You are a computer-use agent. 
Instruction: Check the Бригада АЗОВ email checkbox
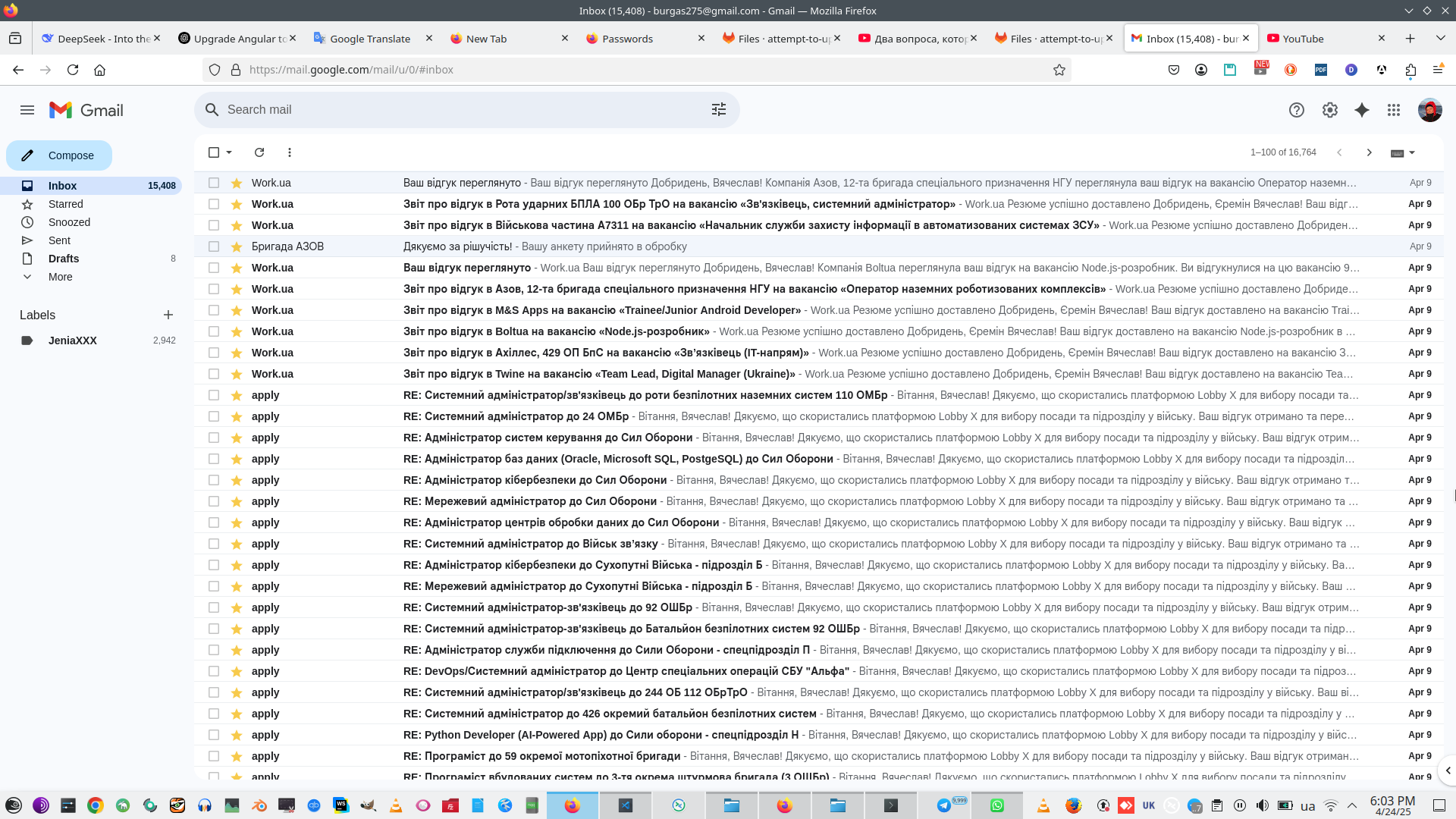click(214, 246)
